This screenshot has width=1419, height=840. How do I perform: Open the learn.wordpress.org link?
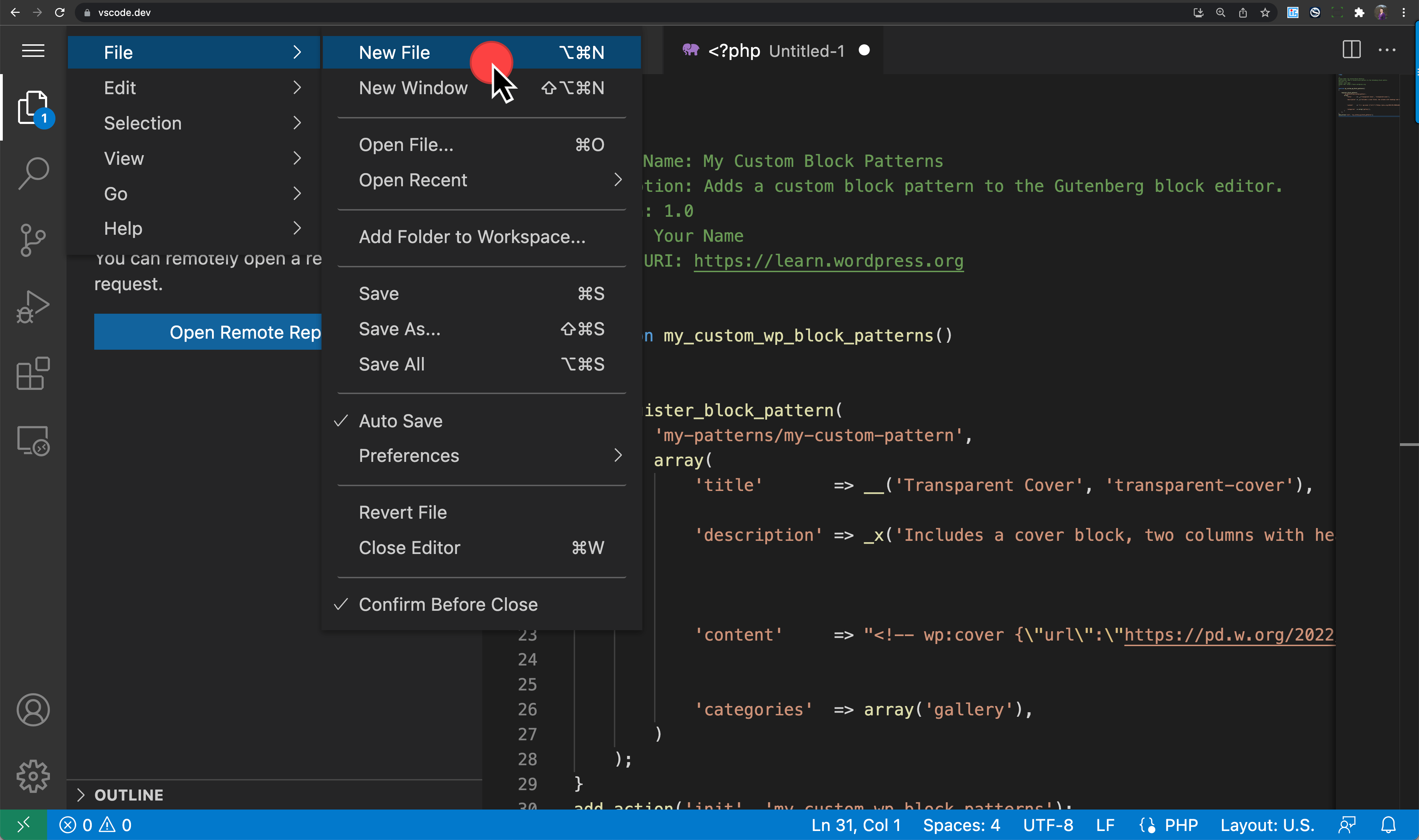[x=828, y=261]
